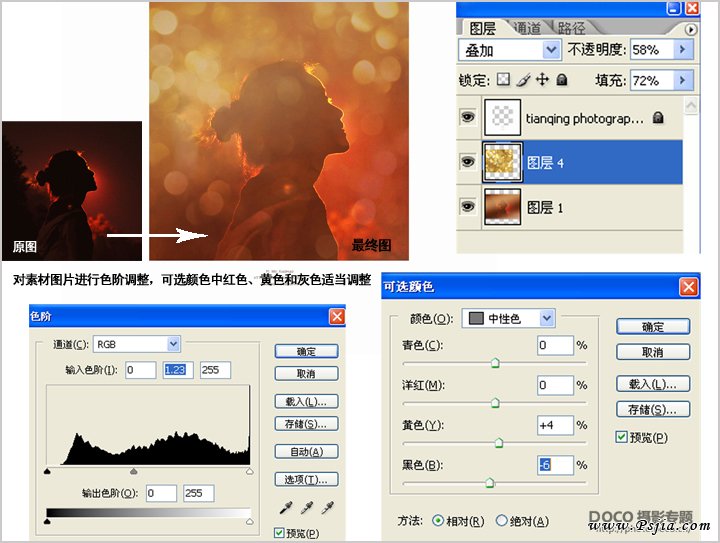720x543 pixels.
Task: Minimize the Layers palette window
Action: [x=674, y=8]
